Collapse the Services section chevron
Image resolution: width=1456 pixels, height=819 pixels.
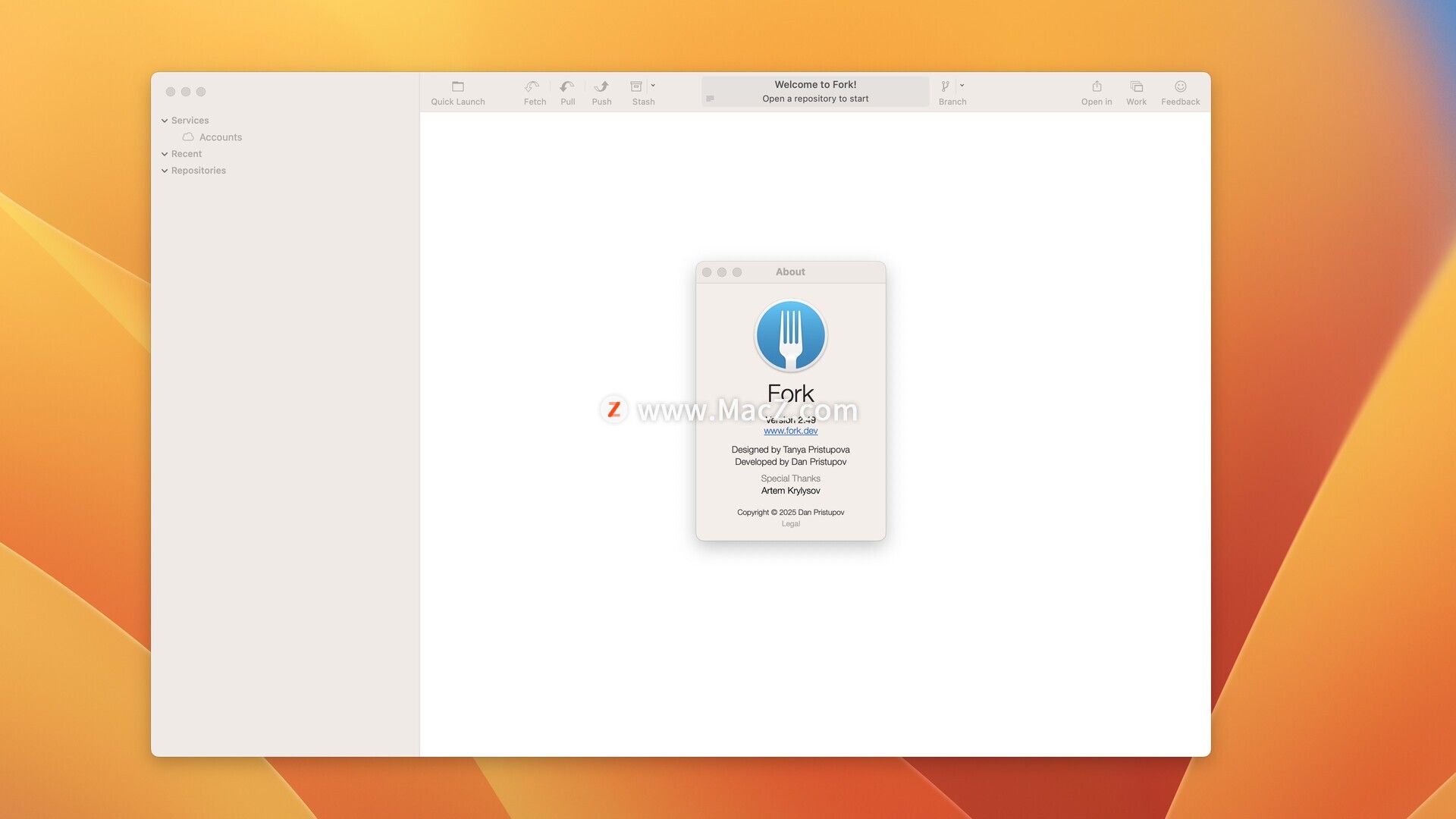(165, 121)
